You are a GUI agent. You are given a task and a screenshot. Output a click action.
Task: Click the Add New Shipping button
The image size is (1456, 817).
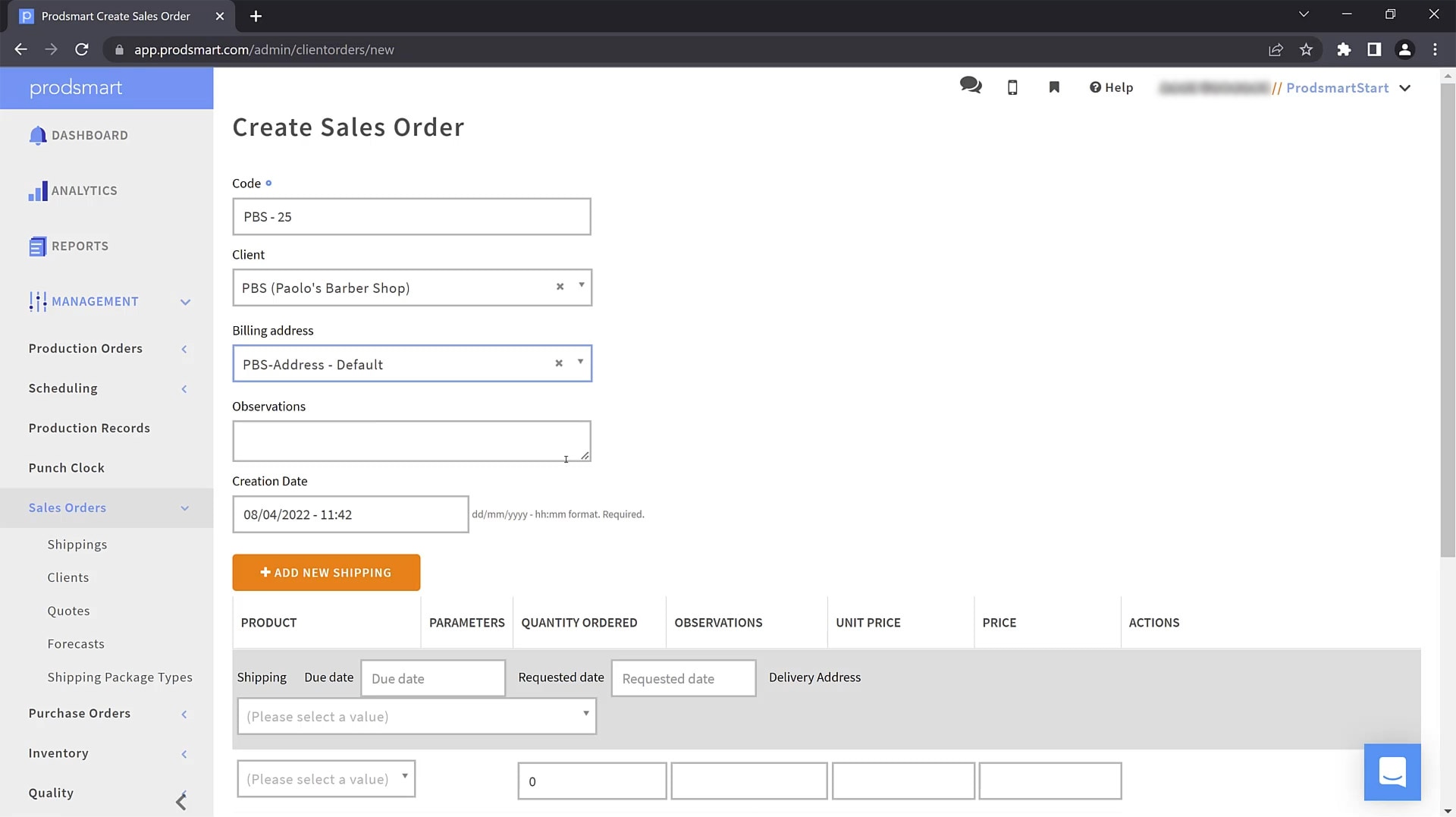(x=326, y=573)
